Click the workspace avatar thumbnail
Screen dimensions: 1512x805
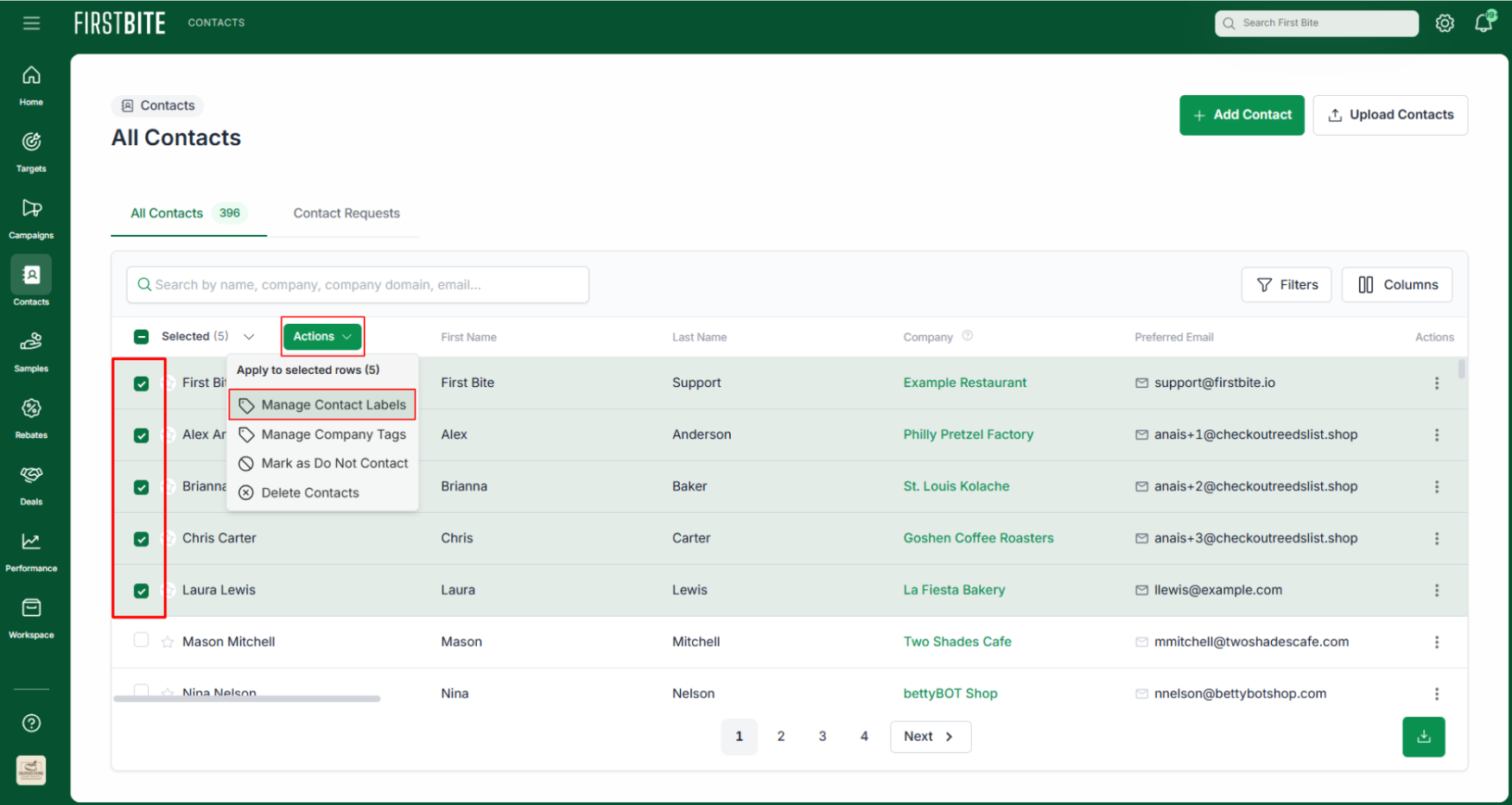[31, 770]
